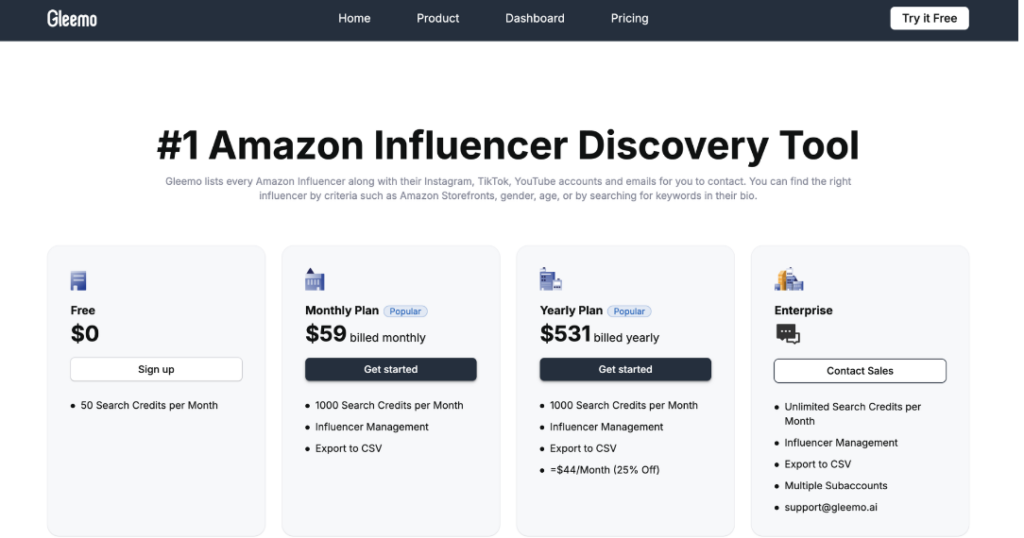Image resolution: width=1024 pixels, height=538 pixels.
Task: Click the Try it Free button
Action: coord(929,18)
